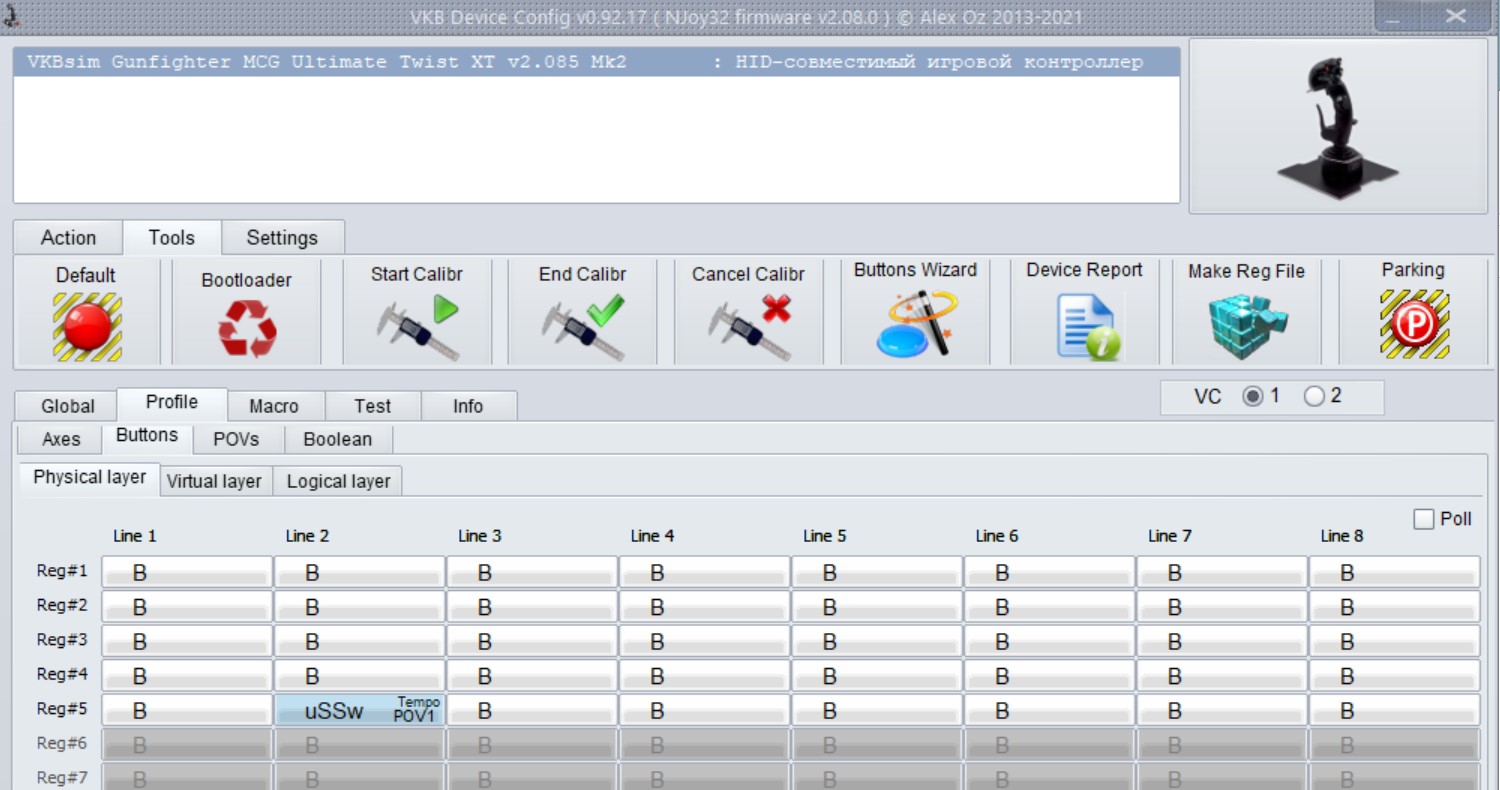Image resolution: width=1500 pixels, height=790 pixels.
Task: Open the Test tab
Action: (x=373, y=406)
